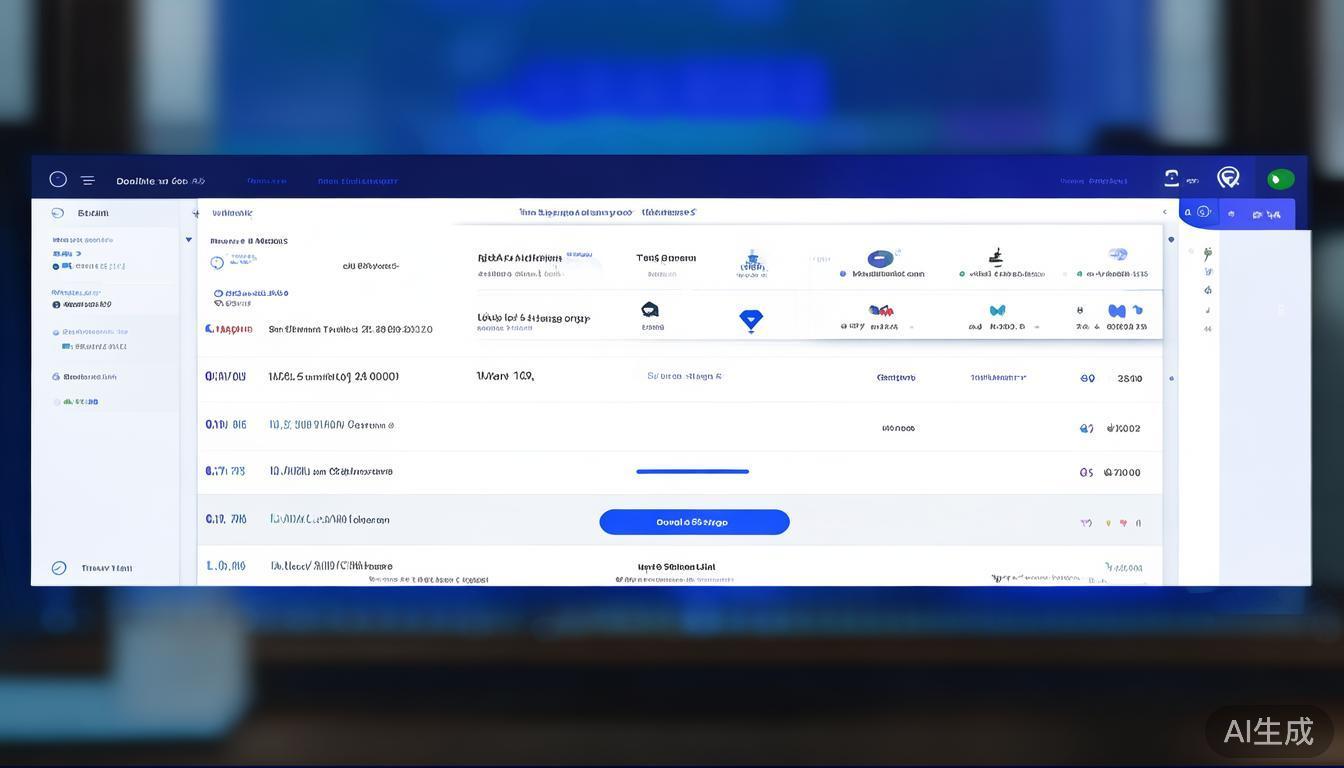
Task: Click the clock icon next to the search icon
Action: pyautogui.click(x=1203, y=211)
